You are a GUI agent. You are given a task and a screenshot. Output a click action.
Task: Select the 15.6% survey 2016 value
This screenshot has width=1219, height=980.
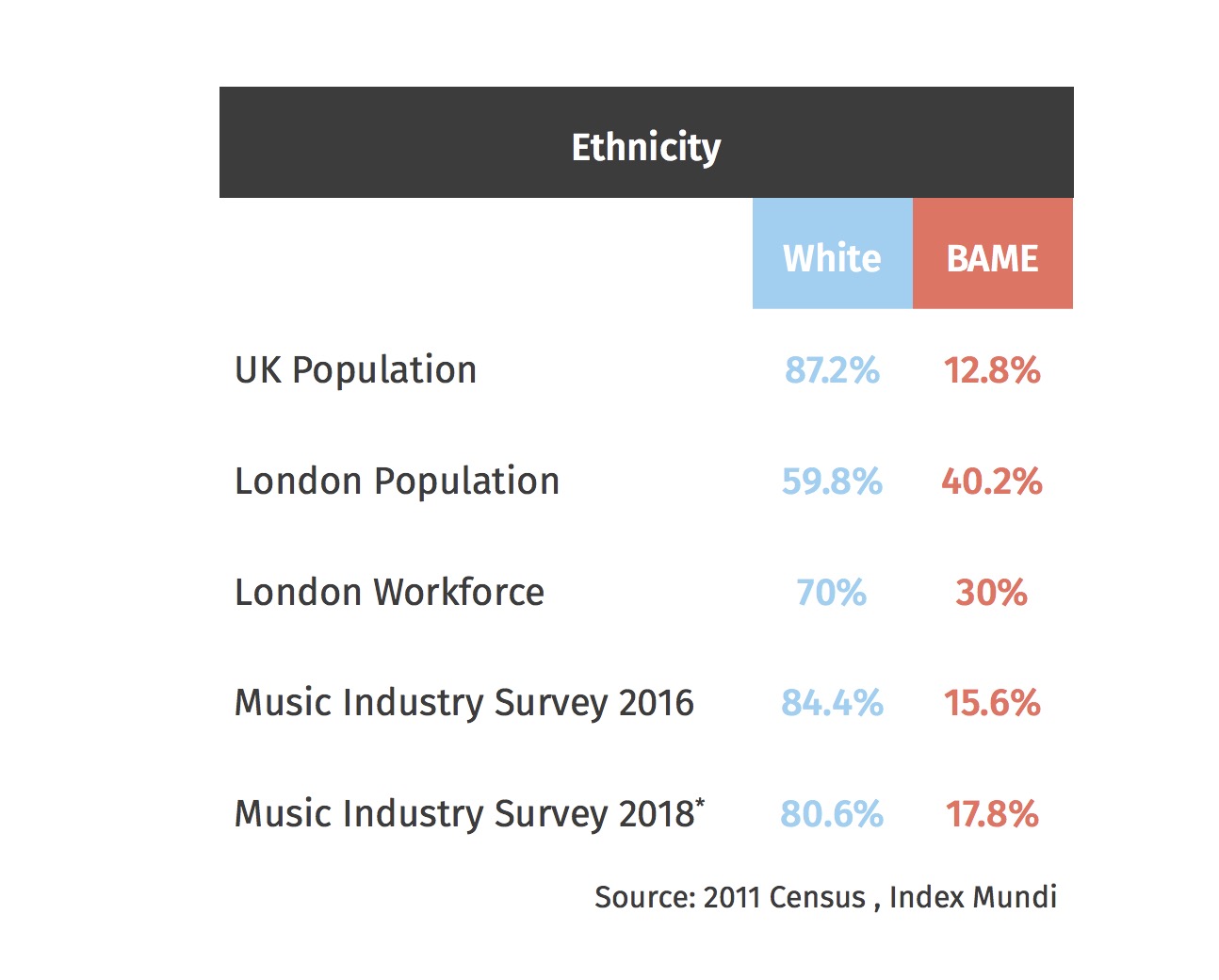[x=992, y=703]
